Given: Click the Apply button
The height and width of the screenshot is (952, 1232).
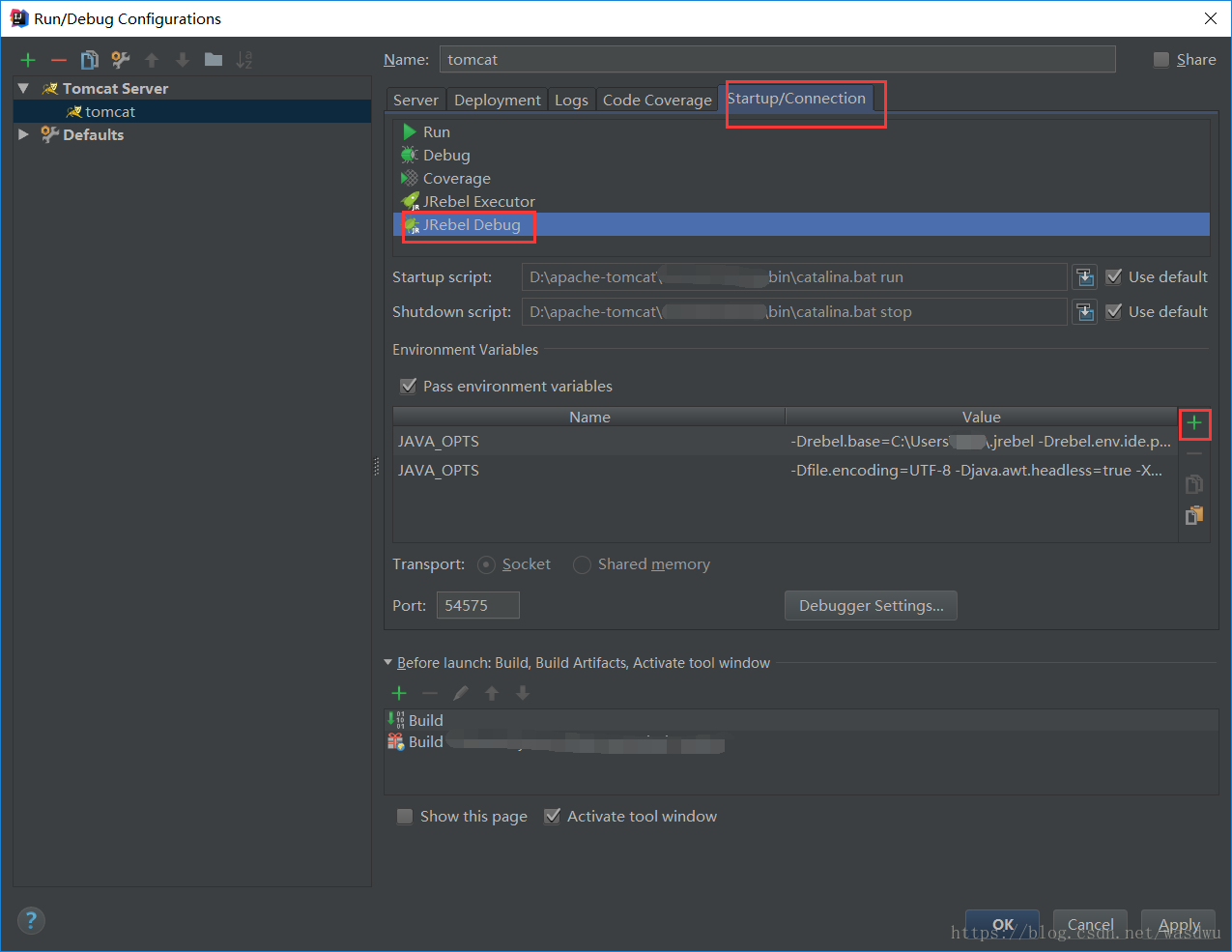Looking at the screenshot, I should [x=1179, y=925].
